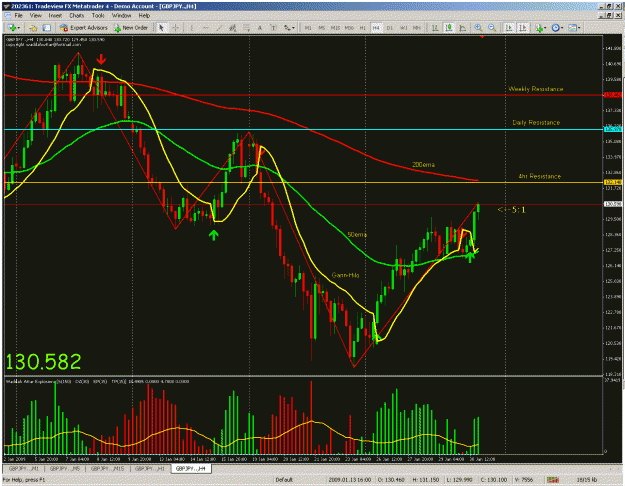Switch to the GBPJPY M1 chart tab
Viewport: 625px width, 486px height.
(24, 468)
